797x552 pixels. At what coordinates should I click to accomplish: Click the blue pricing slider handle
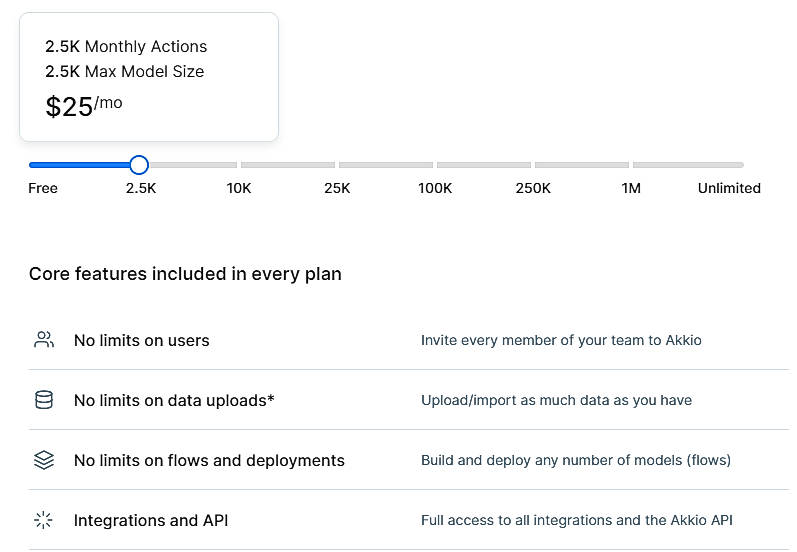click(x=139, y=165)
